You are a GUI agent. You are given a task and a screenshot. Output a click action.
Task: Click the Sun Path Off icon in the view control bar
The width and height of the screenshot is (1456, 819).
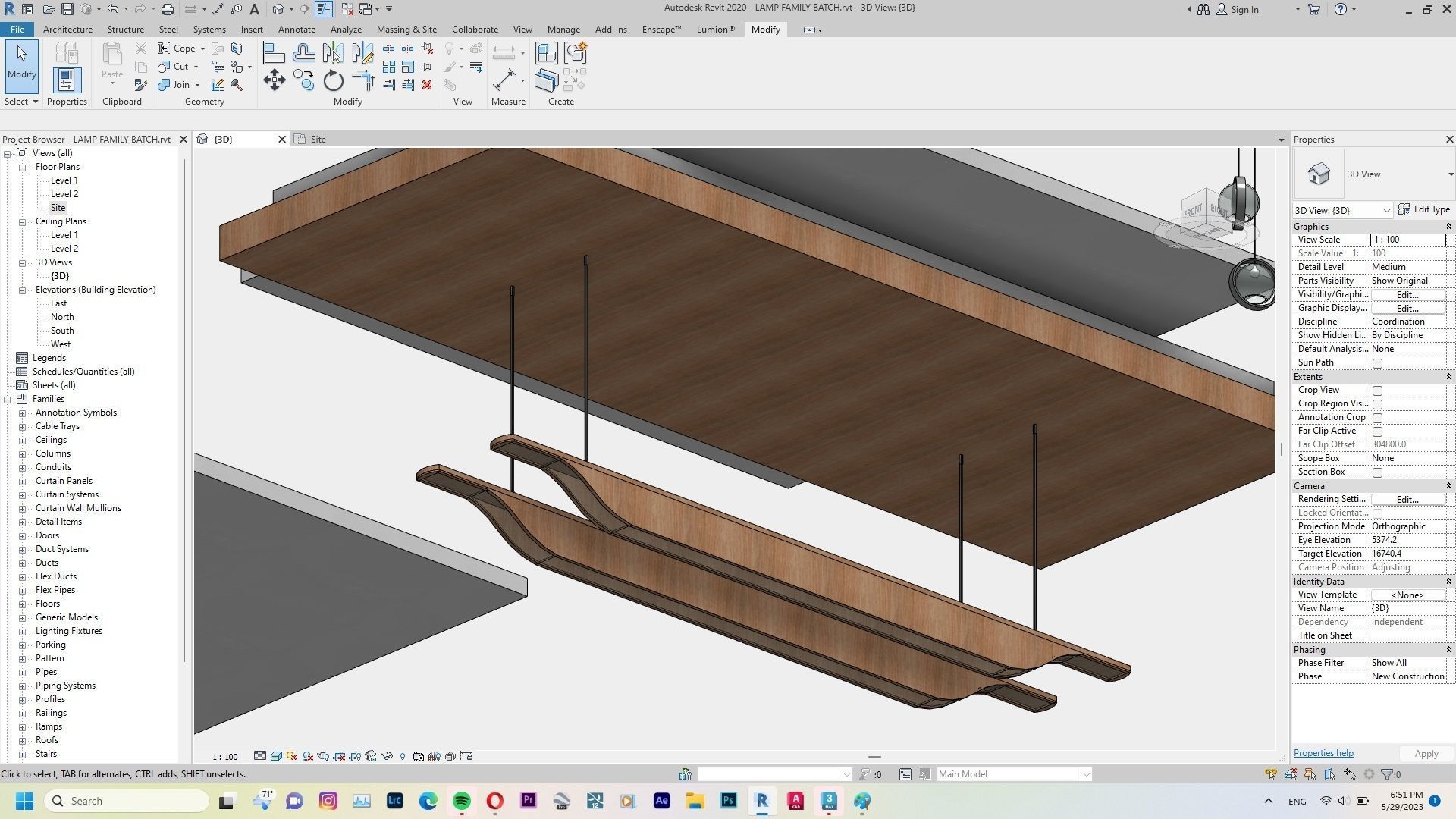point(291,756)
